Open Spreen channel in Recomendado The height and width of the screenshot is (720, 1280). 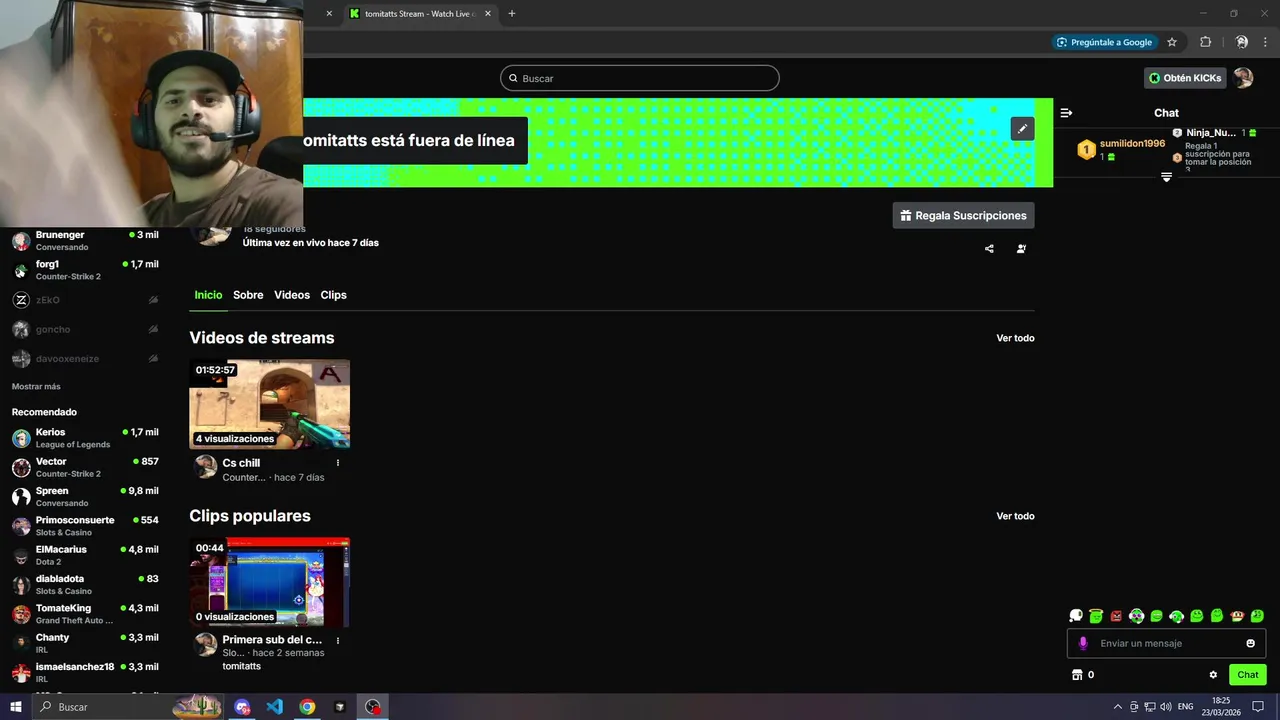[85, 496]
